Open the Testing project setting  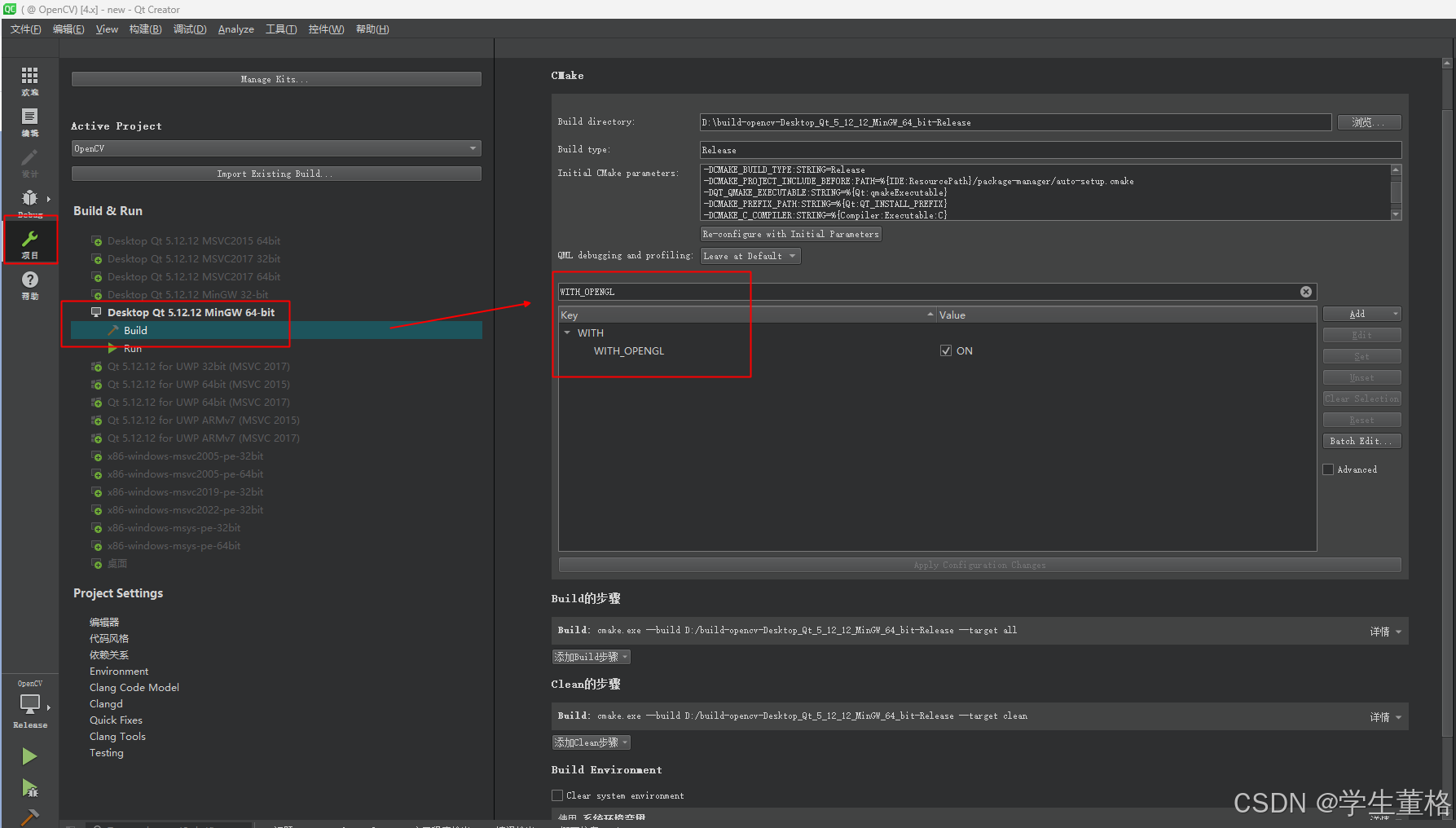(x=107, y=753)
